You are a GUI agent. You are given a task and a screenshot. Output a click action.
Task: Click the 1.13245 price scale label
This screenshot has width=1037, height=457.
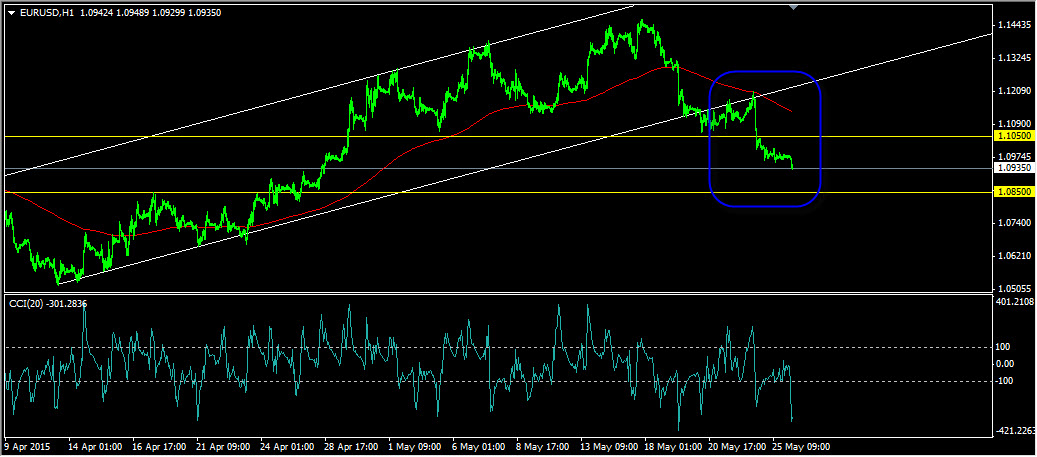click(1015, 58)
